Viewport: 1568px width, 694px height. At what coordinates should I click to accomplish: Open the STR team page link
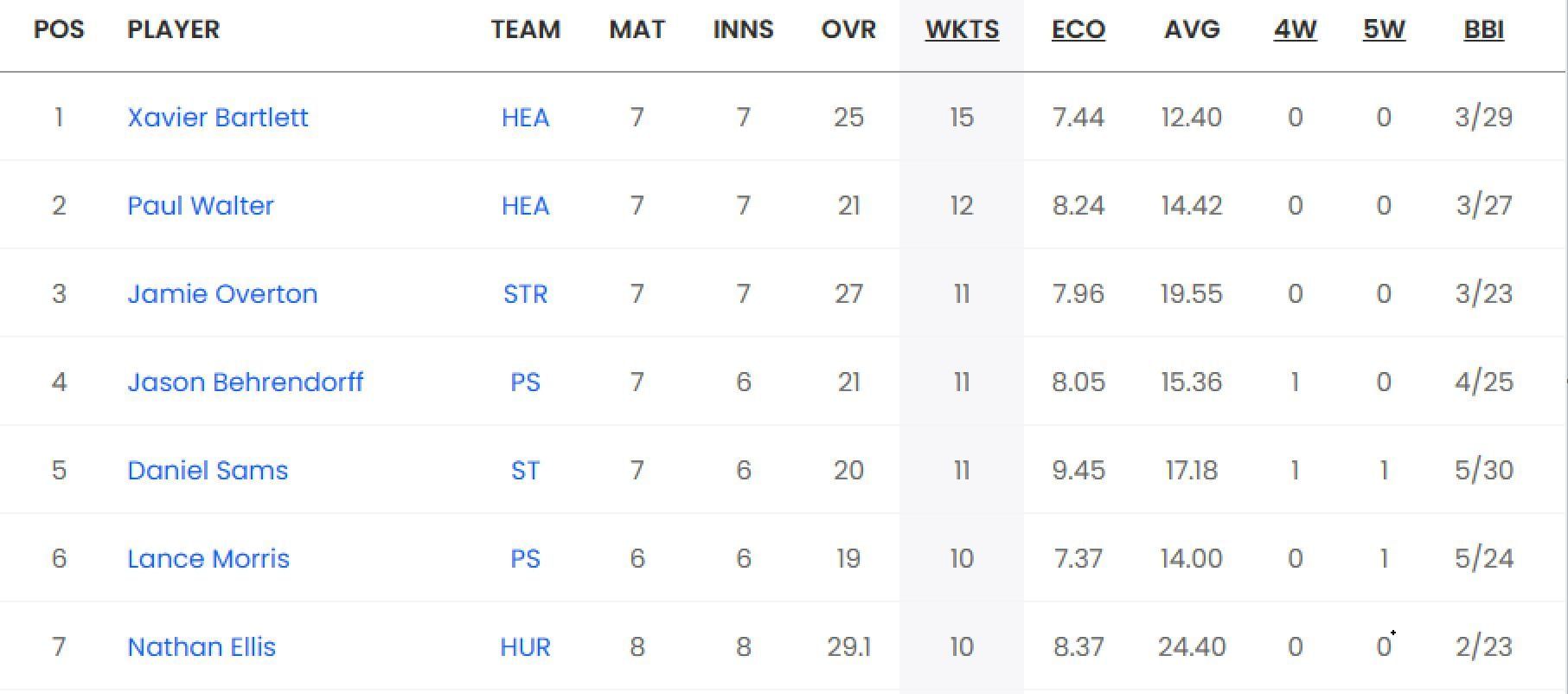tap(525, 293)
